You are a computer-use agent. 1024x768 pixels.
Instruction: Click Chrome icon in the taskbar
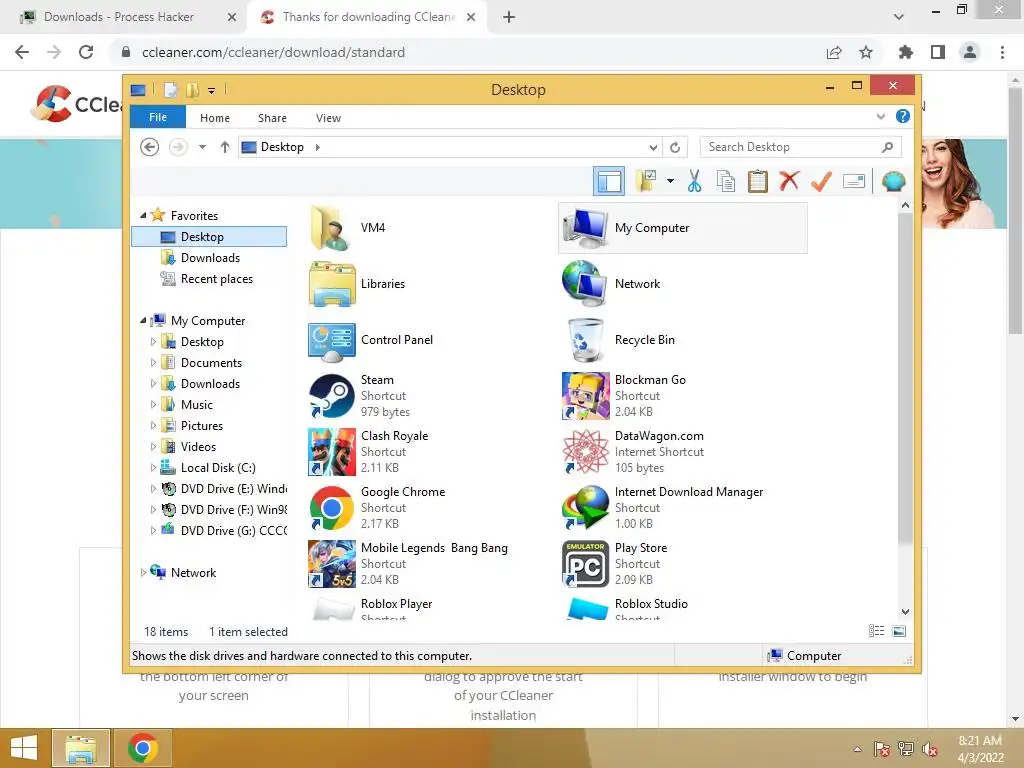[143, 748]
